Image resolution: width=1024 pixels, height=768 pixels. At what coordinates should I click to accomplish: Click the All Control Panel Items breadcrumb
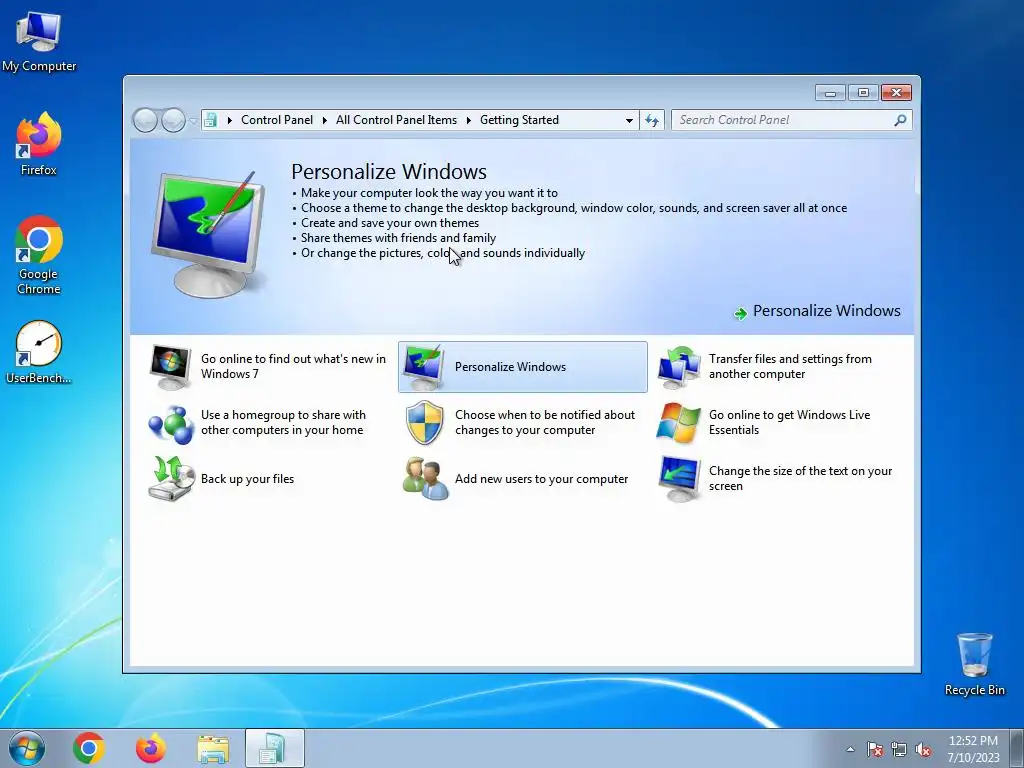396,120
